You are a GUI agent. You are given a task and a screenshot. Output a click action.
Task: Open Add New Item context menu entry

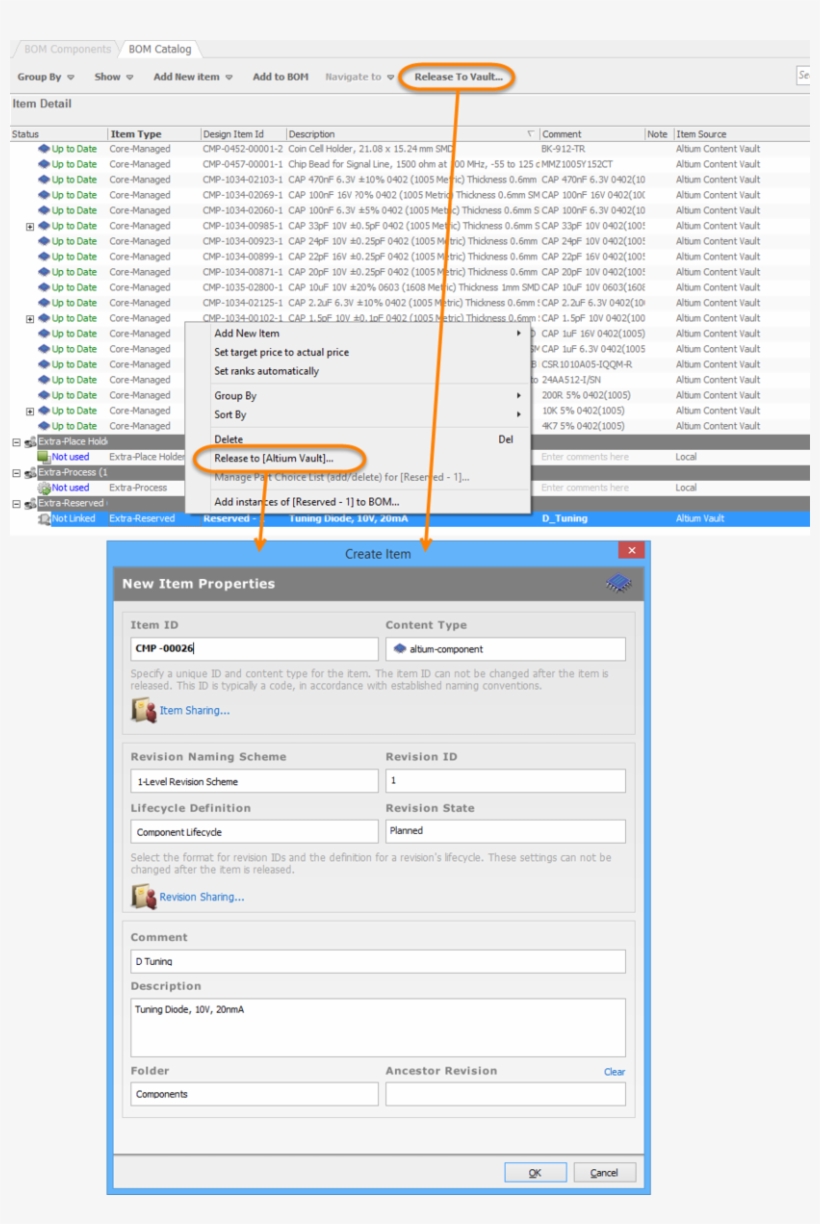[357, 333]
